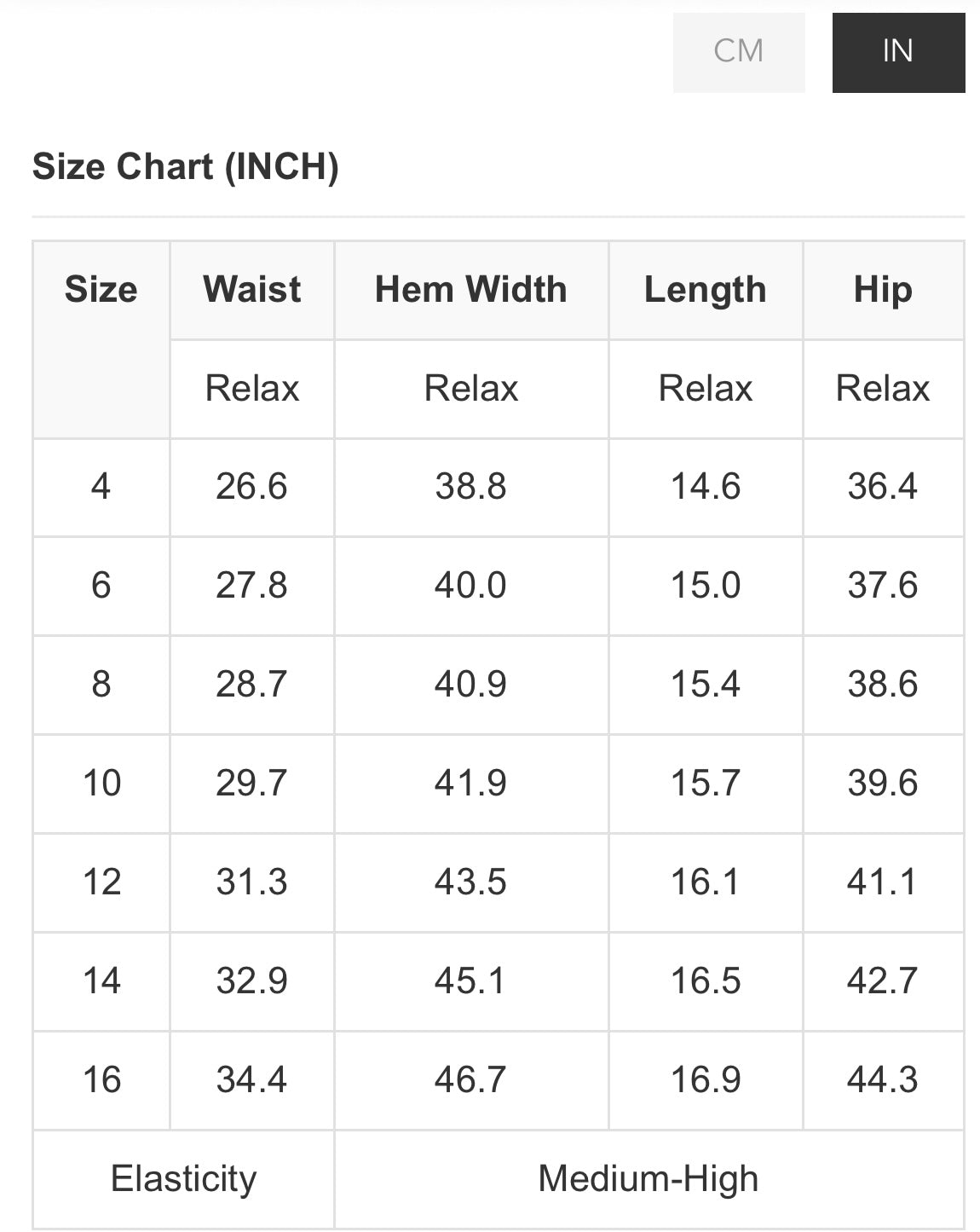Click the Size Chart (INCH) heading

(x=186, y=166)
